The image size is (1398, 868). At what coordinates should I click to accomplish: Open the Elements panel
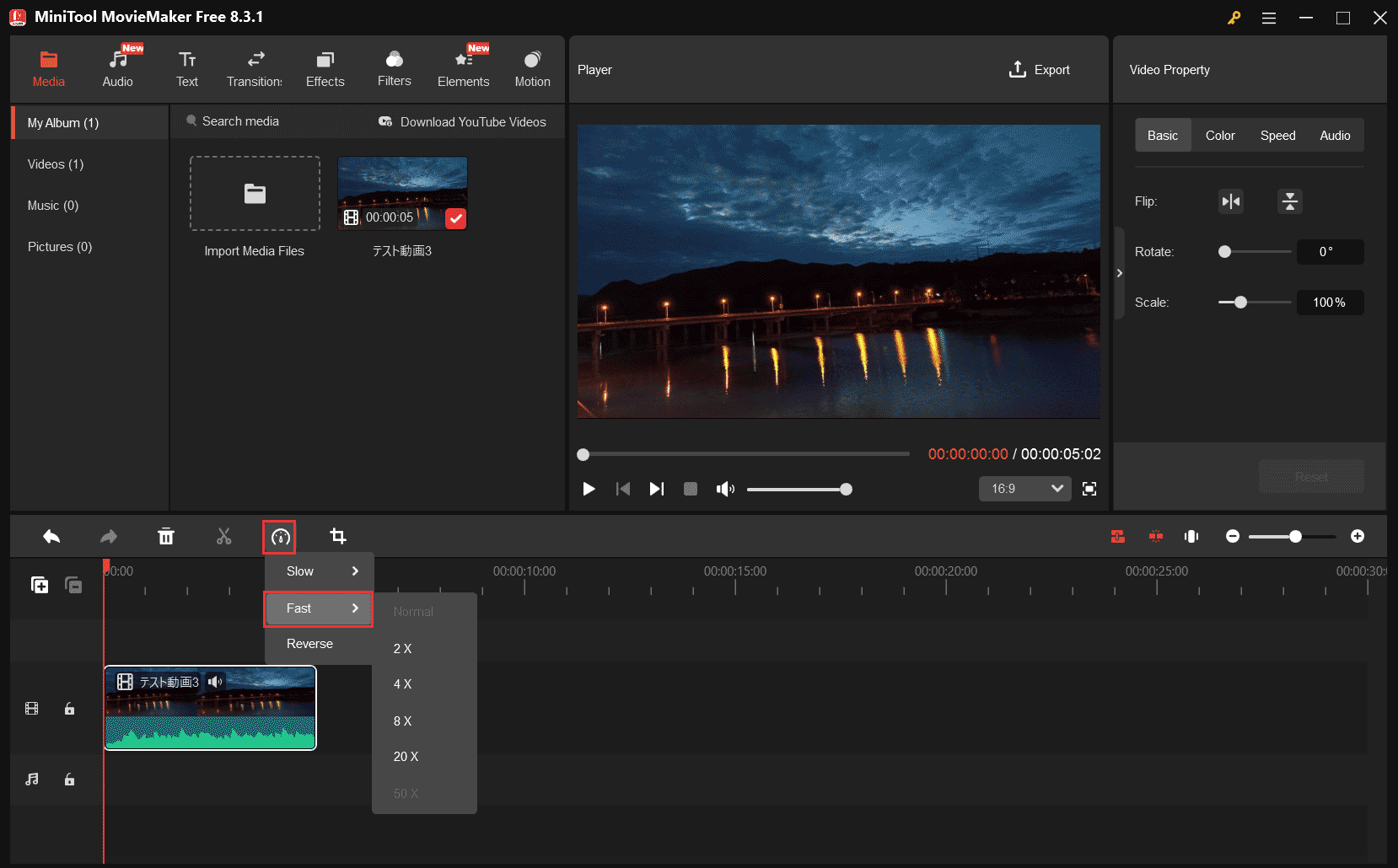pos(463,68)
